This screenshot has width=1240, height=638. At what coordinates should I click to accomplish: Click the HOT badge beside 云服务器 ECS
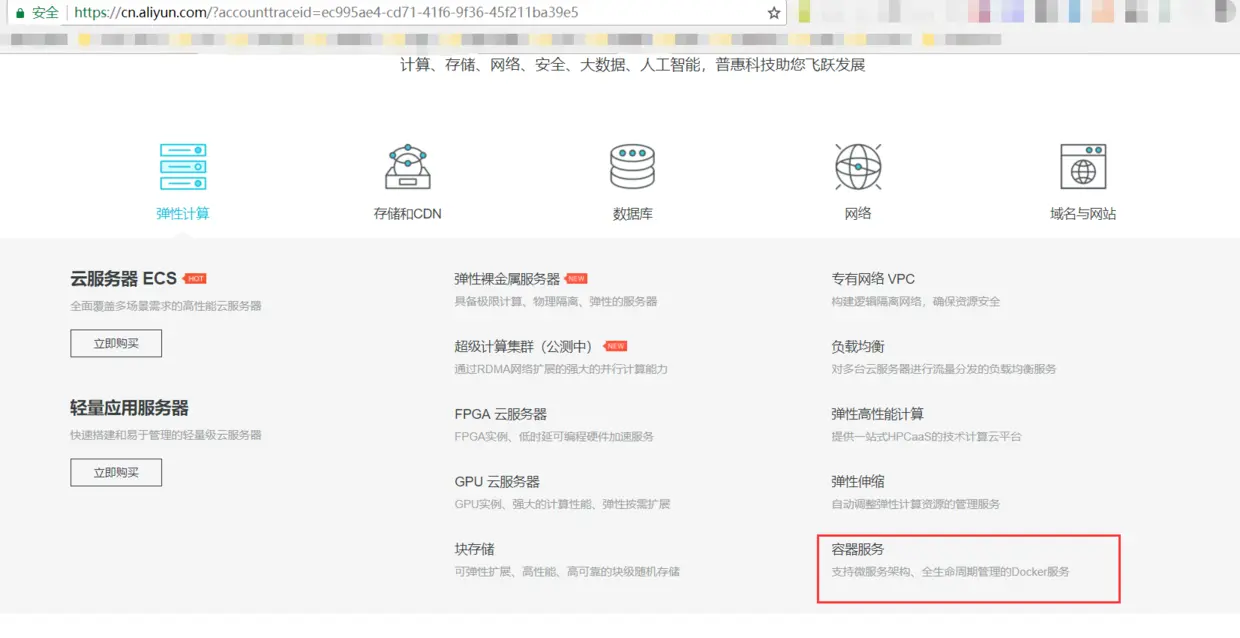pyautogui.click(x=195, y=279)
